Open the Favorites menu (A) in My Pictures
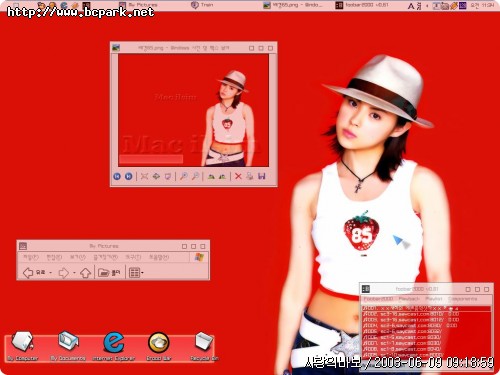The height and width of the screenshot is (375, 500). (105, 257)
